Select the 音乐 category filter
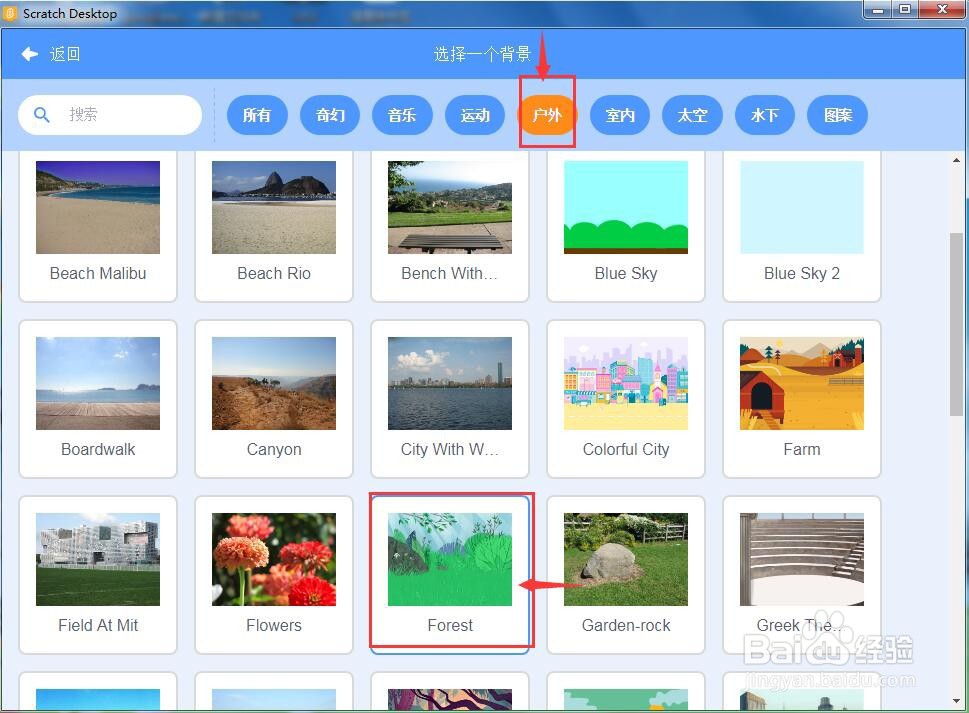Screen dimensions: 969x713 pyautogui.click(x=402, y=115)
